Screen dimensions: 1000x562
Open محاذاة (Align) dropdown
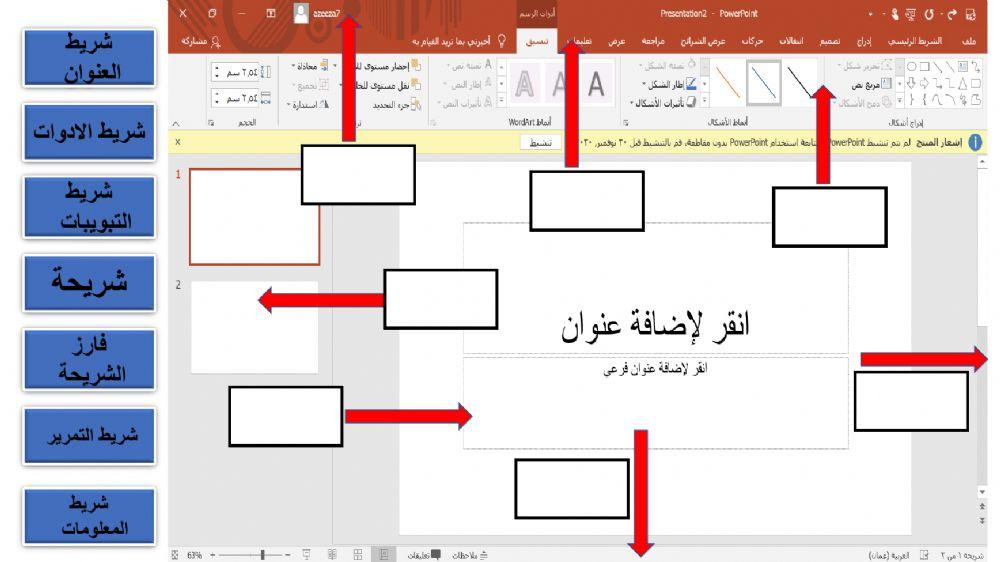point(309,66)
